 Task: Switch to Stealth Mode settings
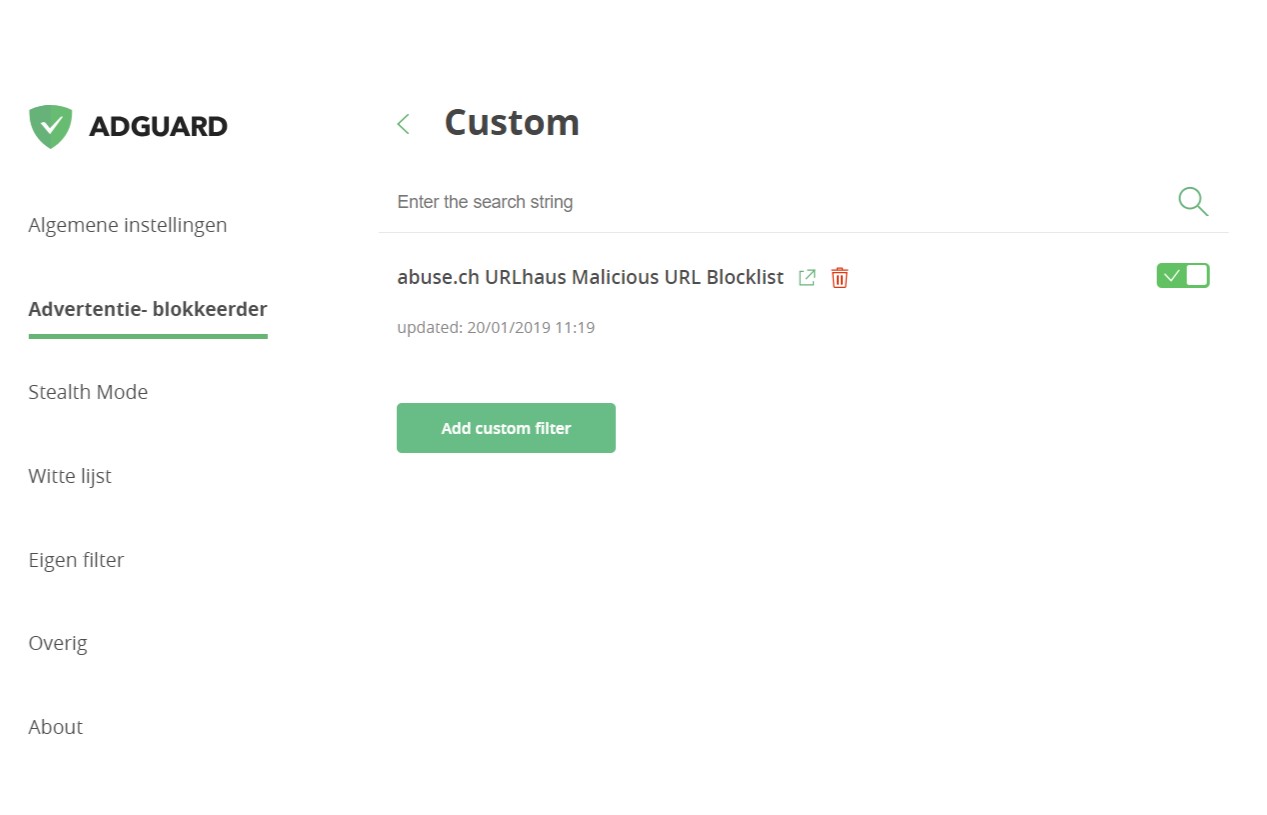(88, 392)
